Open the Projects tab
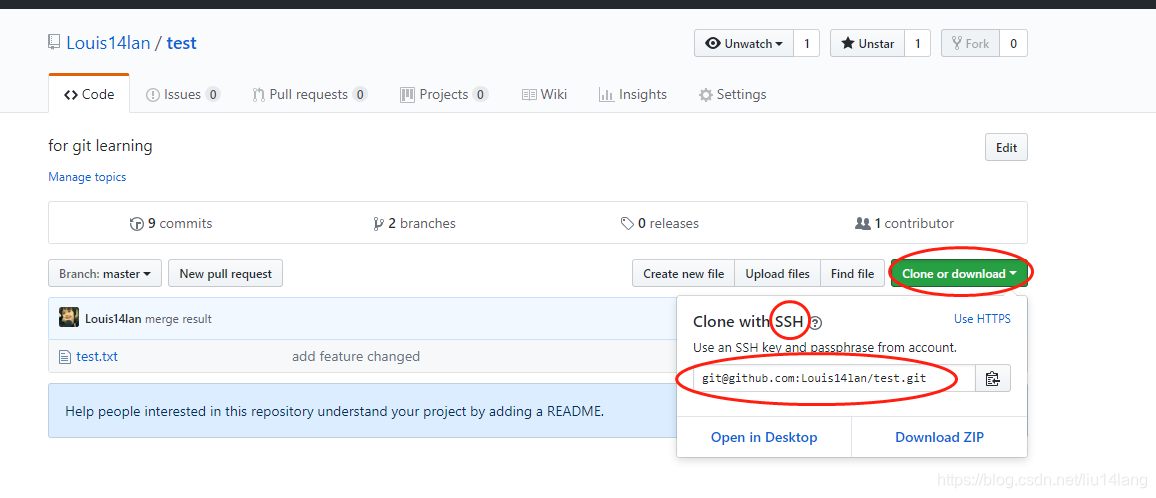 point(444,94)
